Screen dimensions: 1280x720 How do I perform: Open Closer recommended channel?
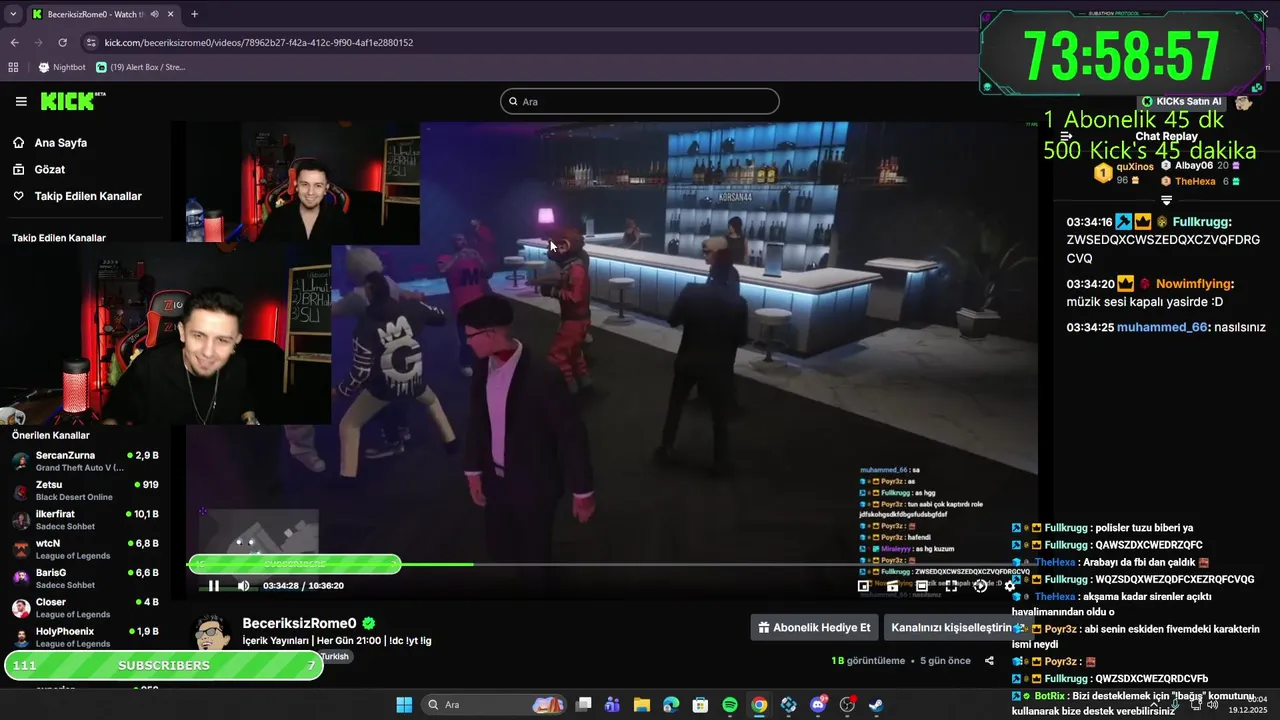click(86, 608)
